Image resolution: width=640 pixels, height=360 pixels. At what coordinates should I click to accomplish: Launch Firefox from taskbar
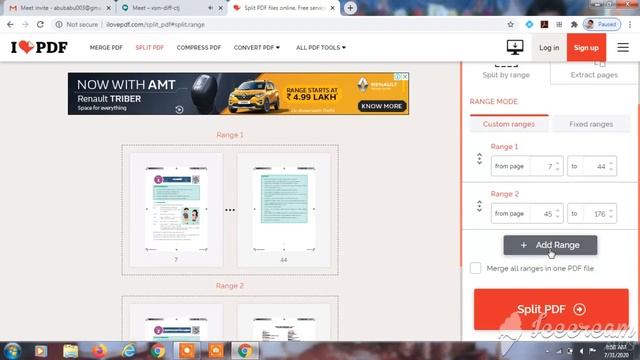pos(99,351)
